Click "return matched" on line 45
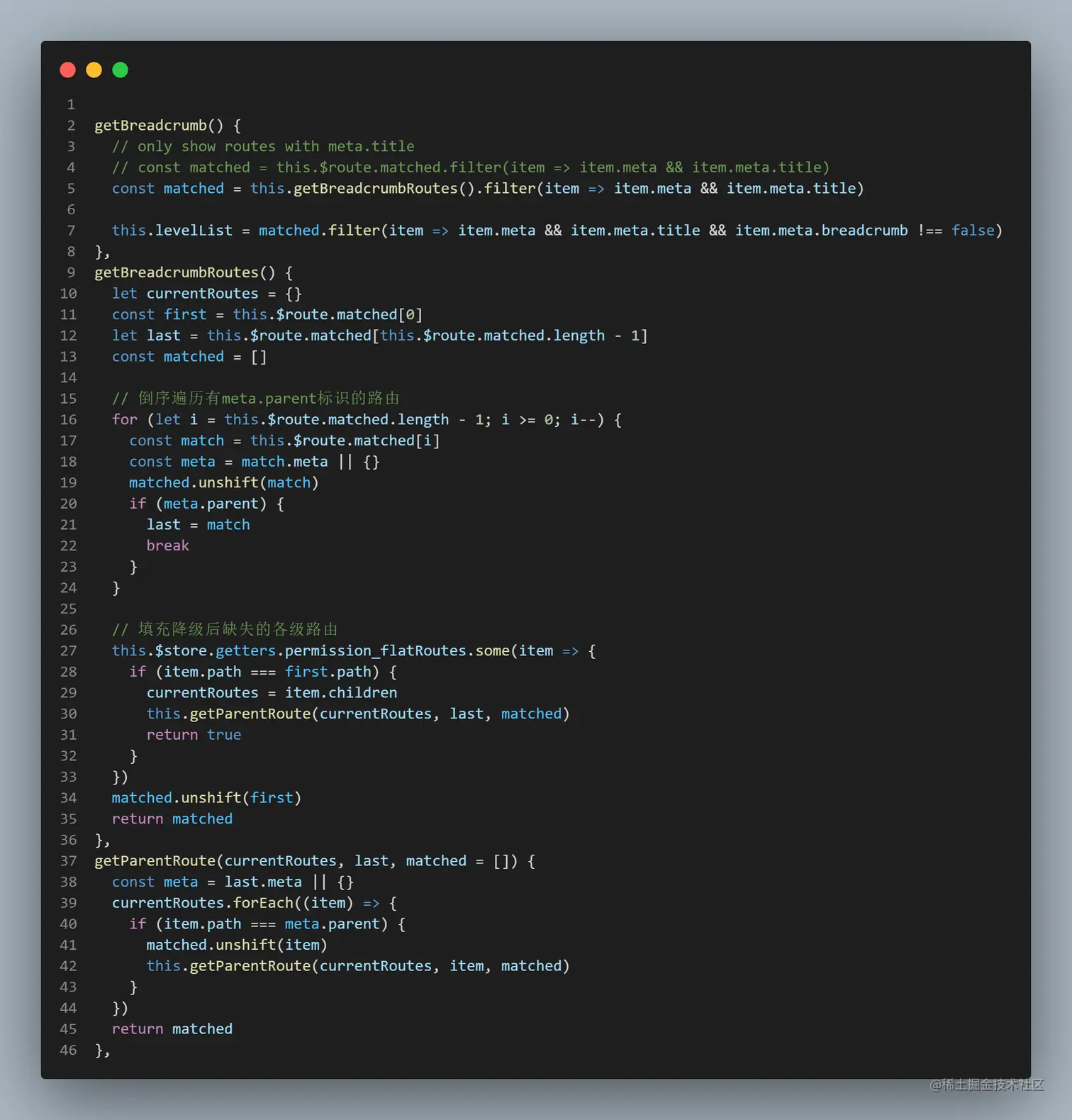The height and width of the screenshot is (1120, 1072). [x=172, y=1029]
